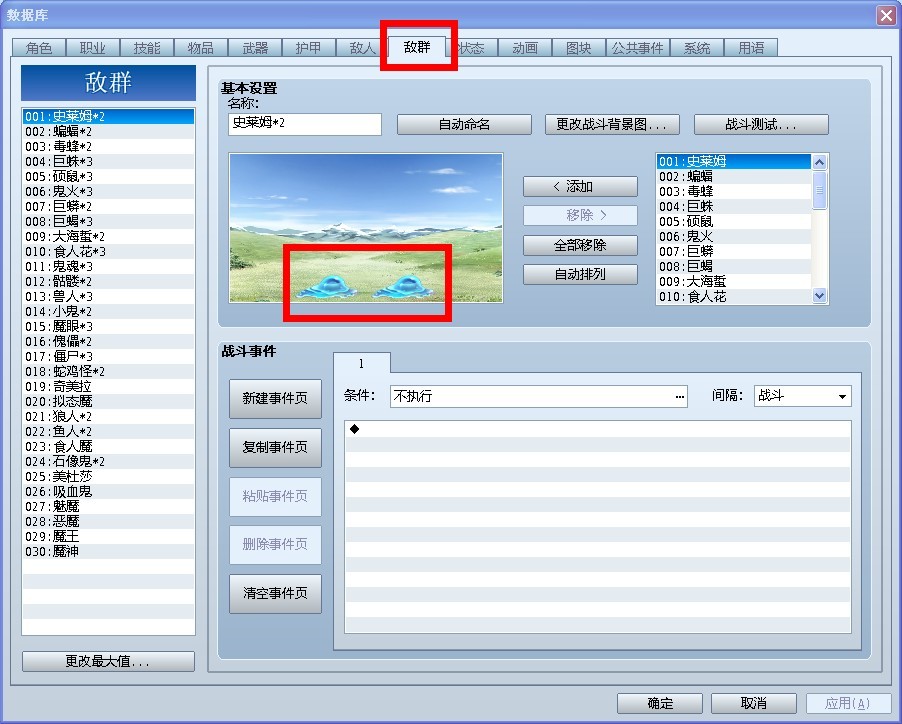Confirm with the 确定 button
This screenshot has width=902, height=724.
pos(660,703)
